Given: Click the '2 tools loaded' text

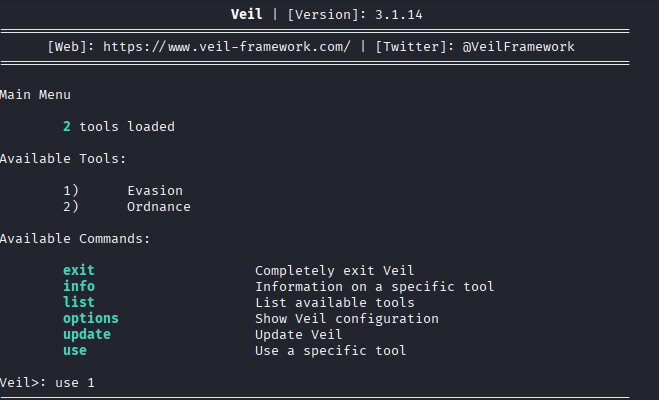Looking at the screenshot, I should [118, 127].
